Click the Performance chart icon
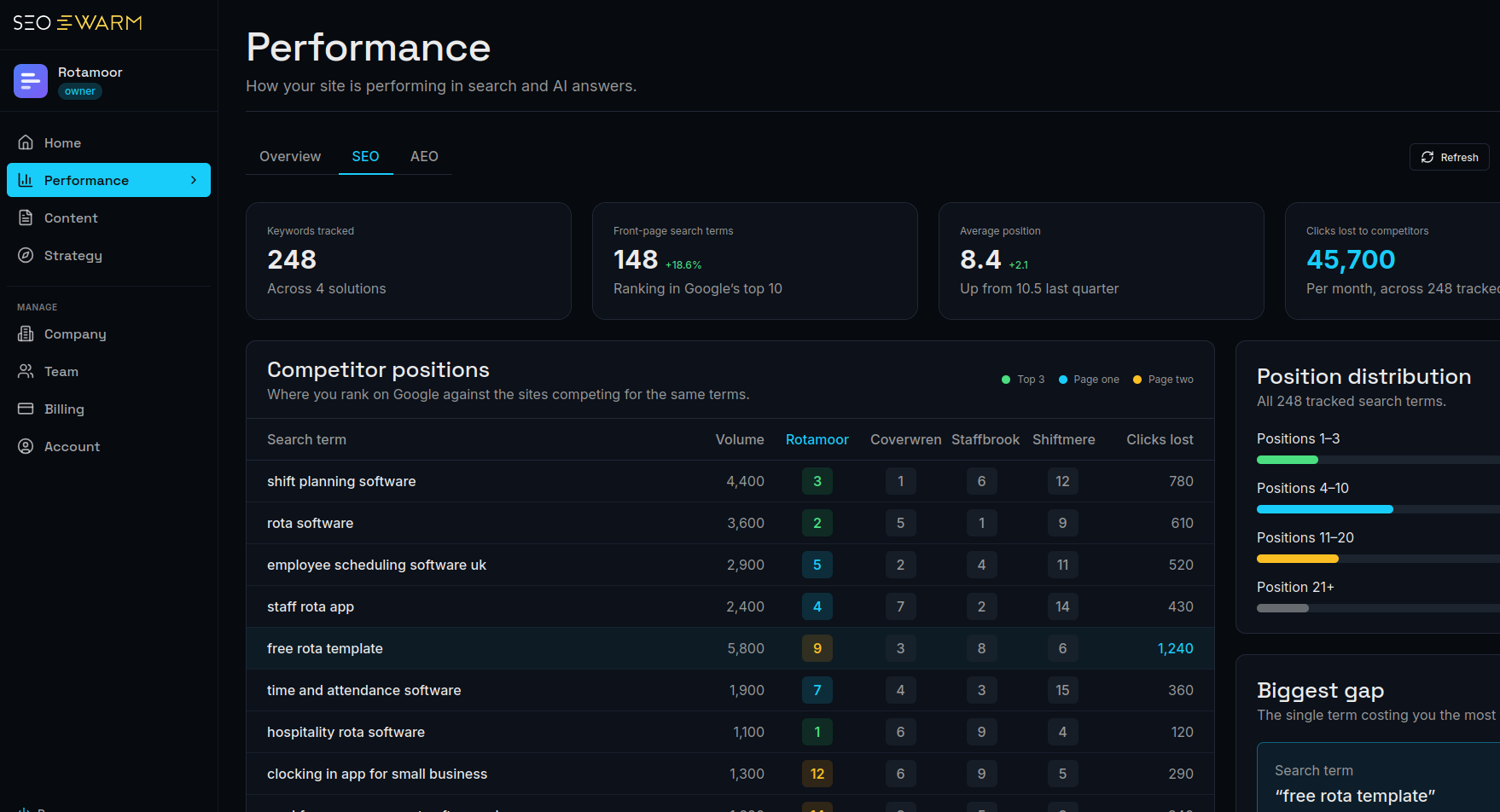This screenshot has height=812, width=1500. (x=26, y=180)
